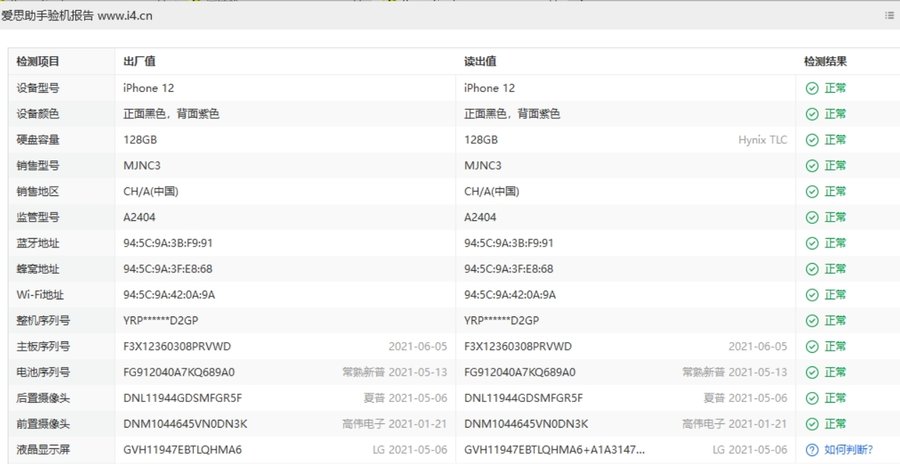Select the 检测结果 column header

[825, 61]
